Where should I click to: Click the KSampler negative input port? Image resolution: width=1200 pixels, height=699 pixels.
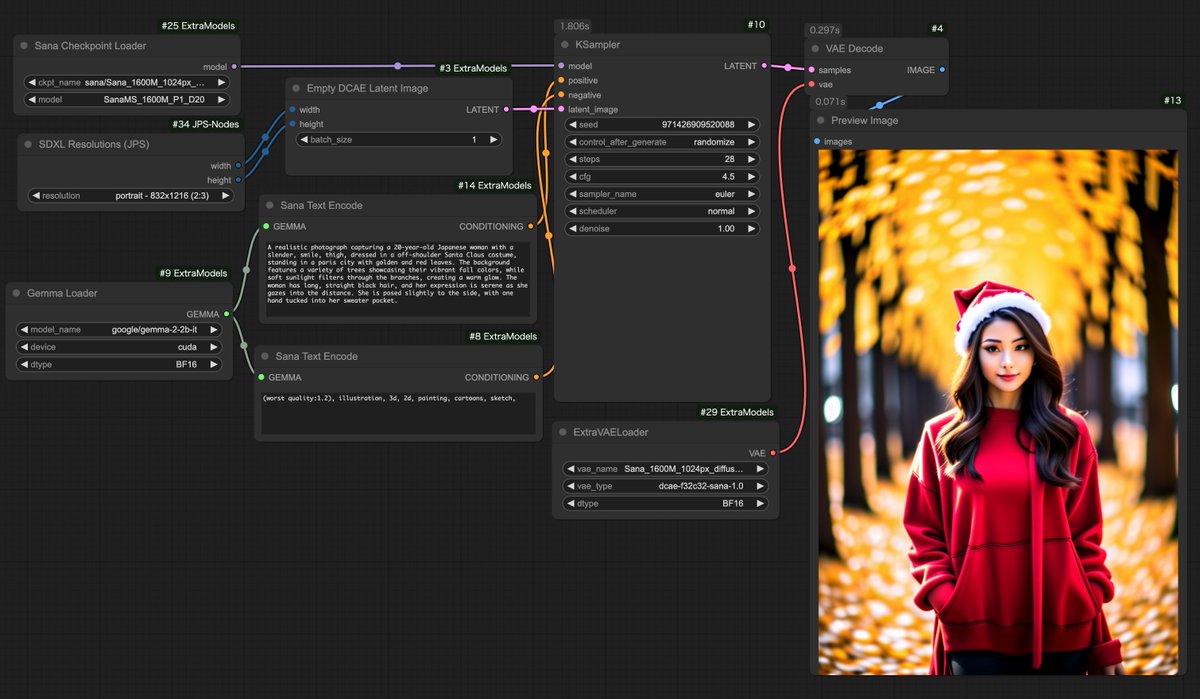click(x=561, y=95)
